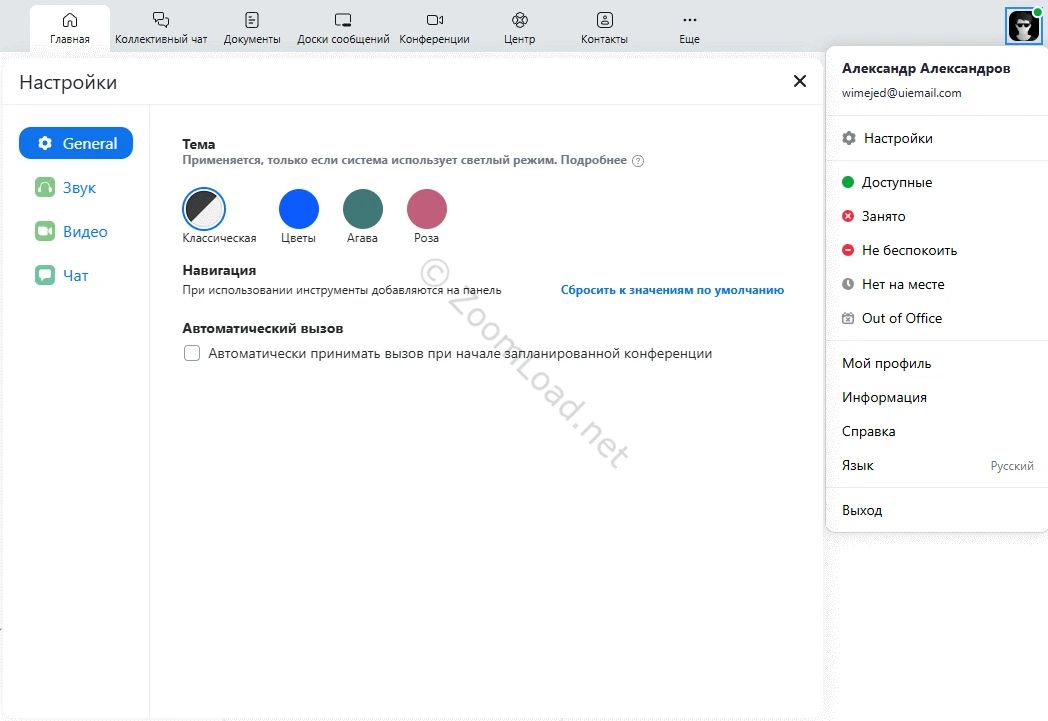Click the profile avatar picture
This screenshot has height=721, width=1048.
point(1023,26)
